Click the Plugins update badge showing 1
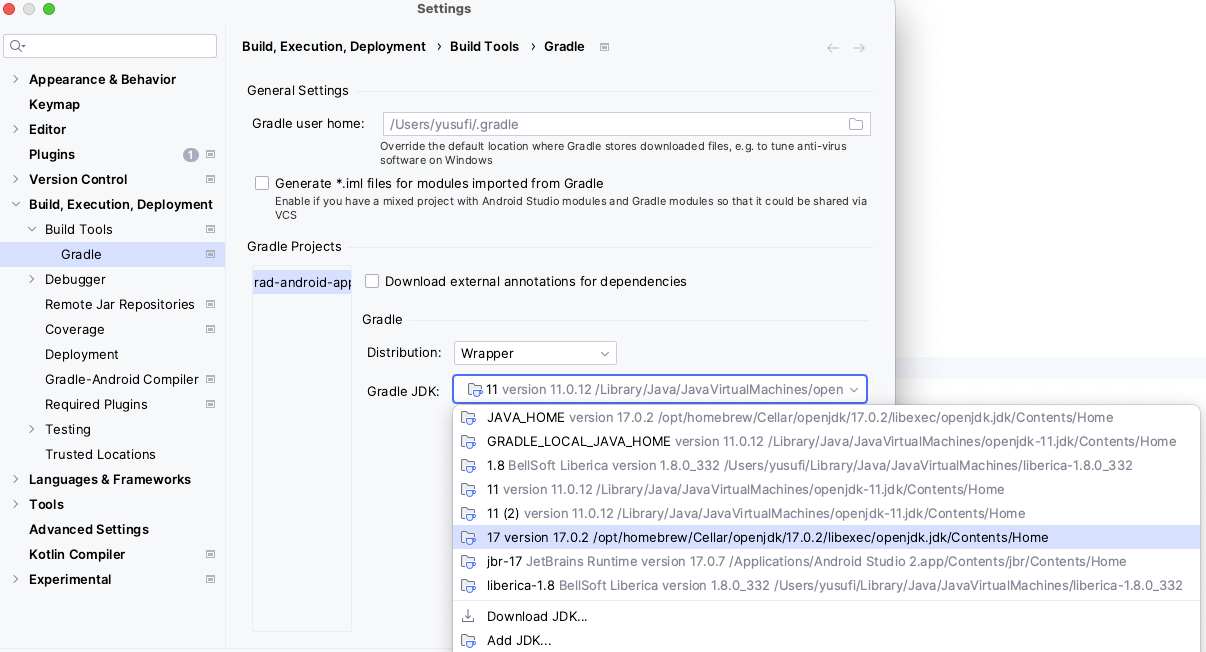 tap(192, 154)
